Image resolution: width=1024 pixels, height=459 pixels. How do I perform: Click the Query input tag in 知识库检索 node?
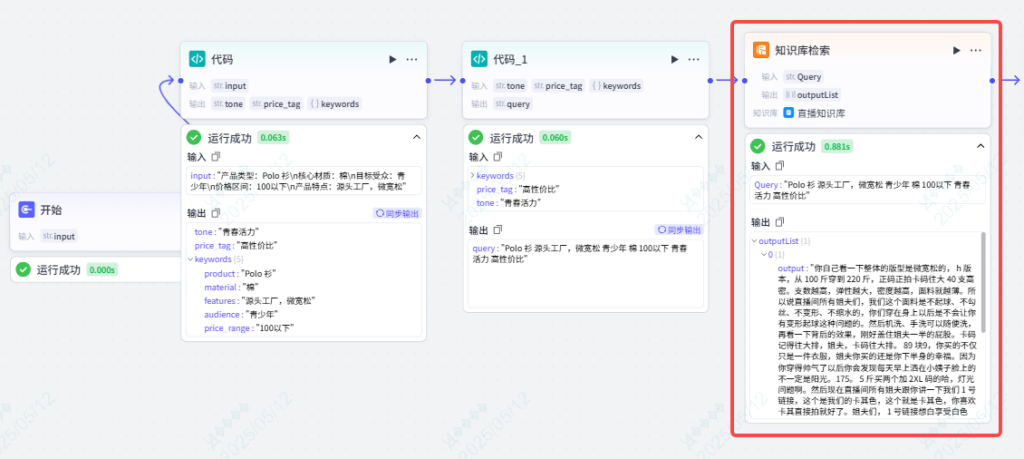click(803, 77)
